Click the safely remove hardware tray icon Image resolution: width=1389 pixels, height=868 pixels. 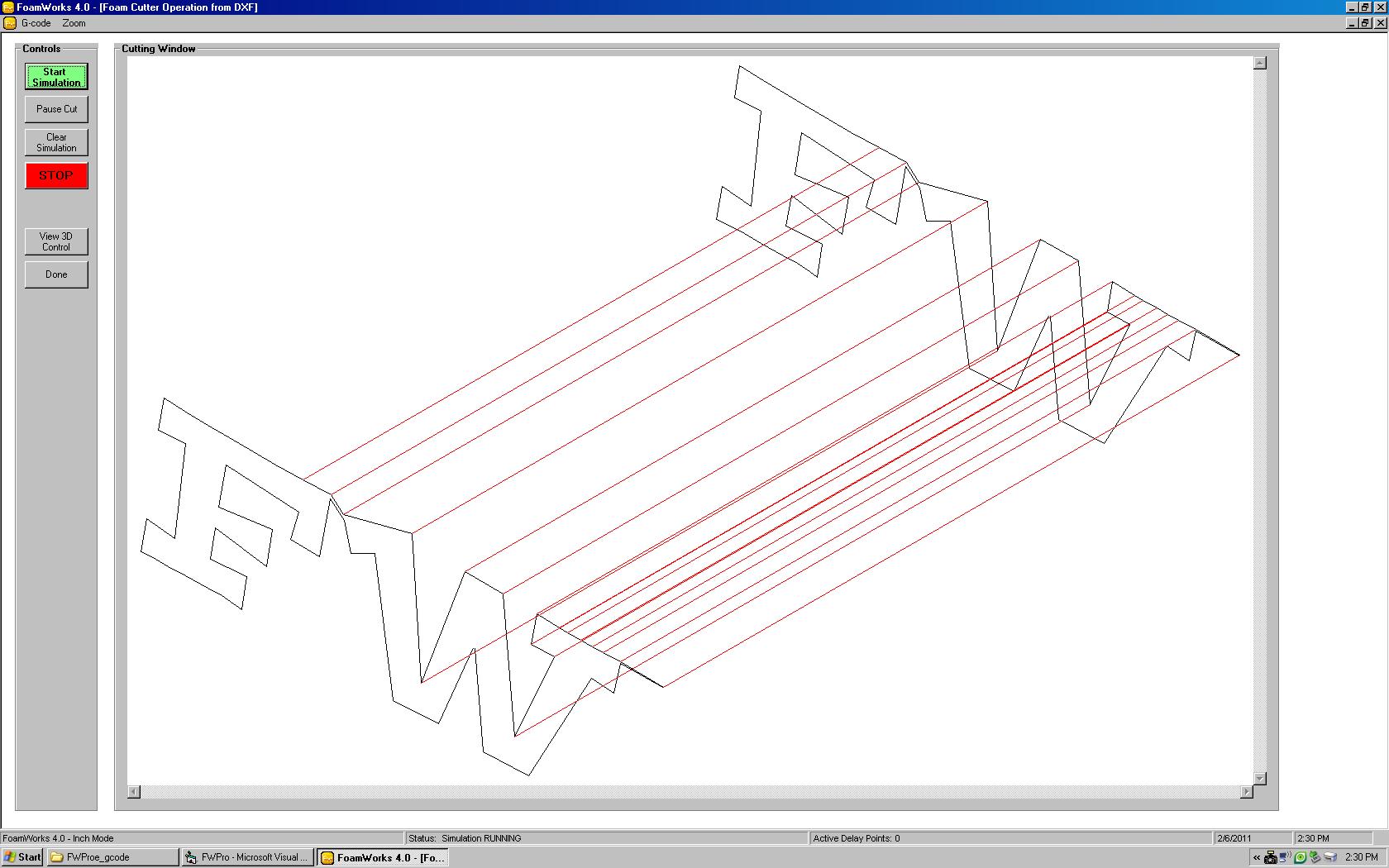coord(1315,857)
